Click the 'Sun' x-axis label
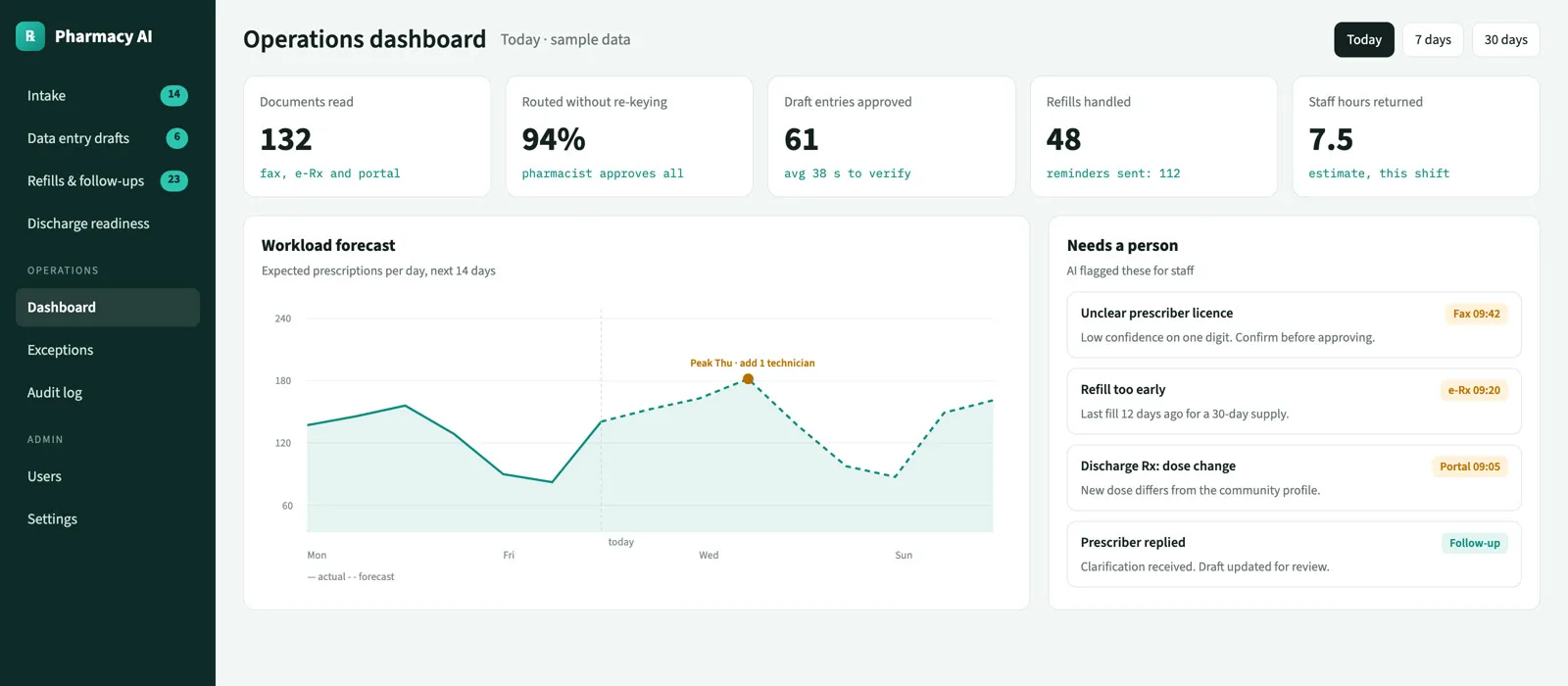1568x686 pixels. click(904, 555)
